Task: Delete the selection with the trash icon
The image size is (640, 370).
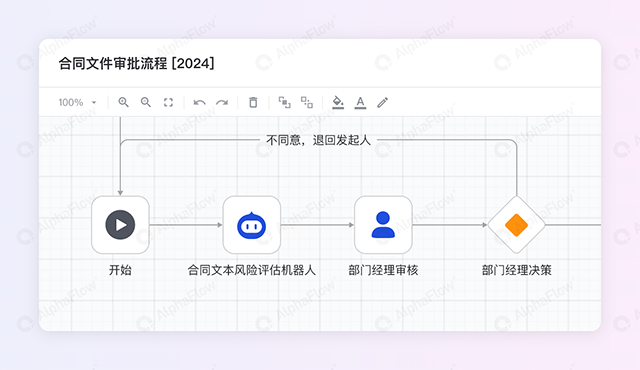Action: point(253,102)
